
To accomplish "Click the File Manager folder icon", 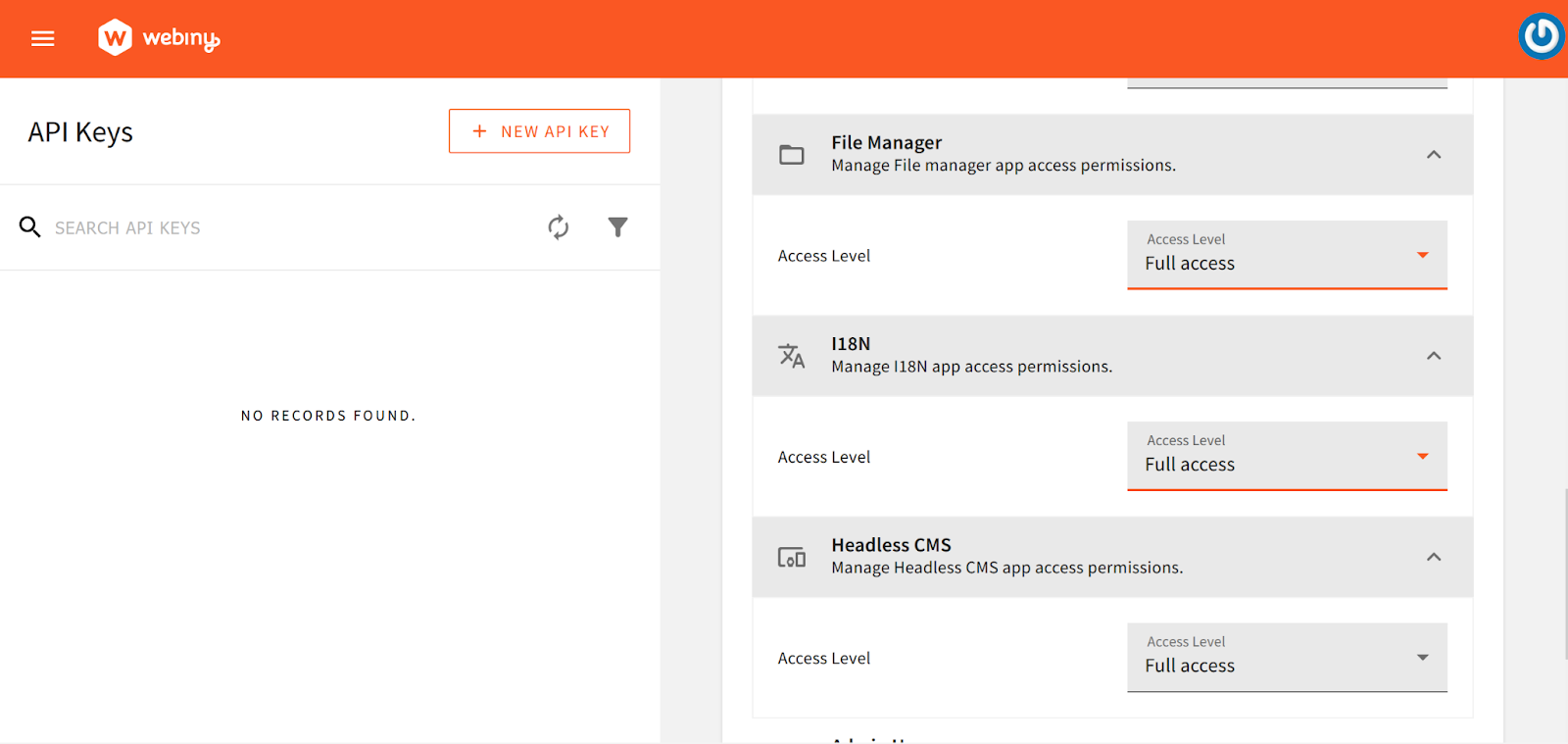I will [x=792, y=155].
